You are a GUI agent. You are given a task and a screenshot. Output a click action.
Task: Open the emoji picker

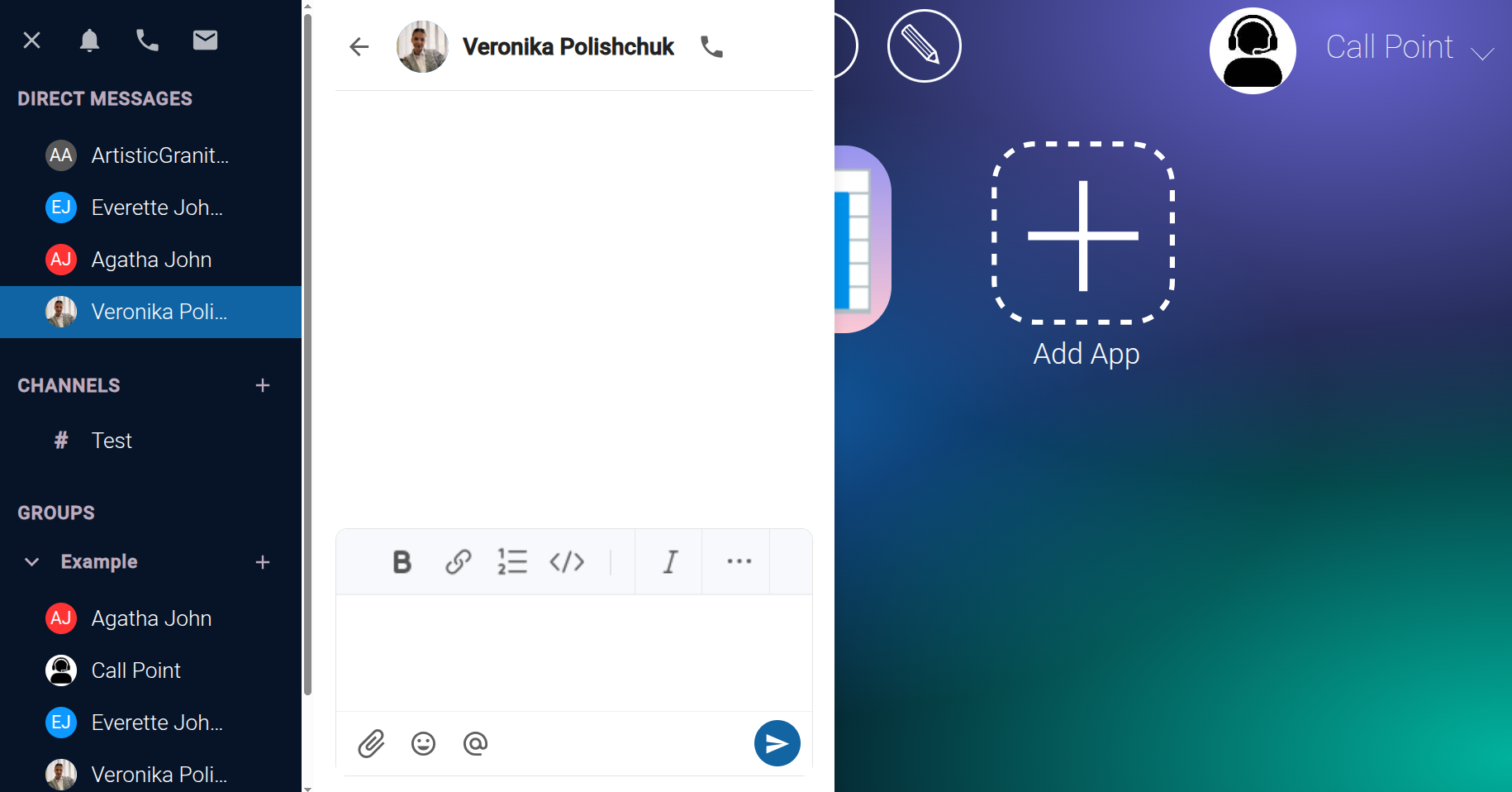(x=423, y=744)
